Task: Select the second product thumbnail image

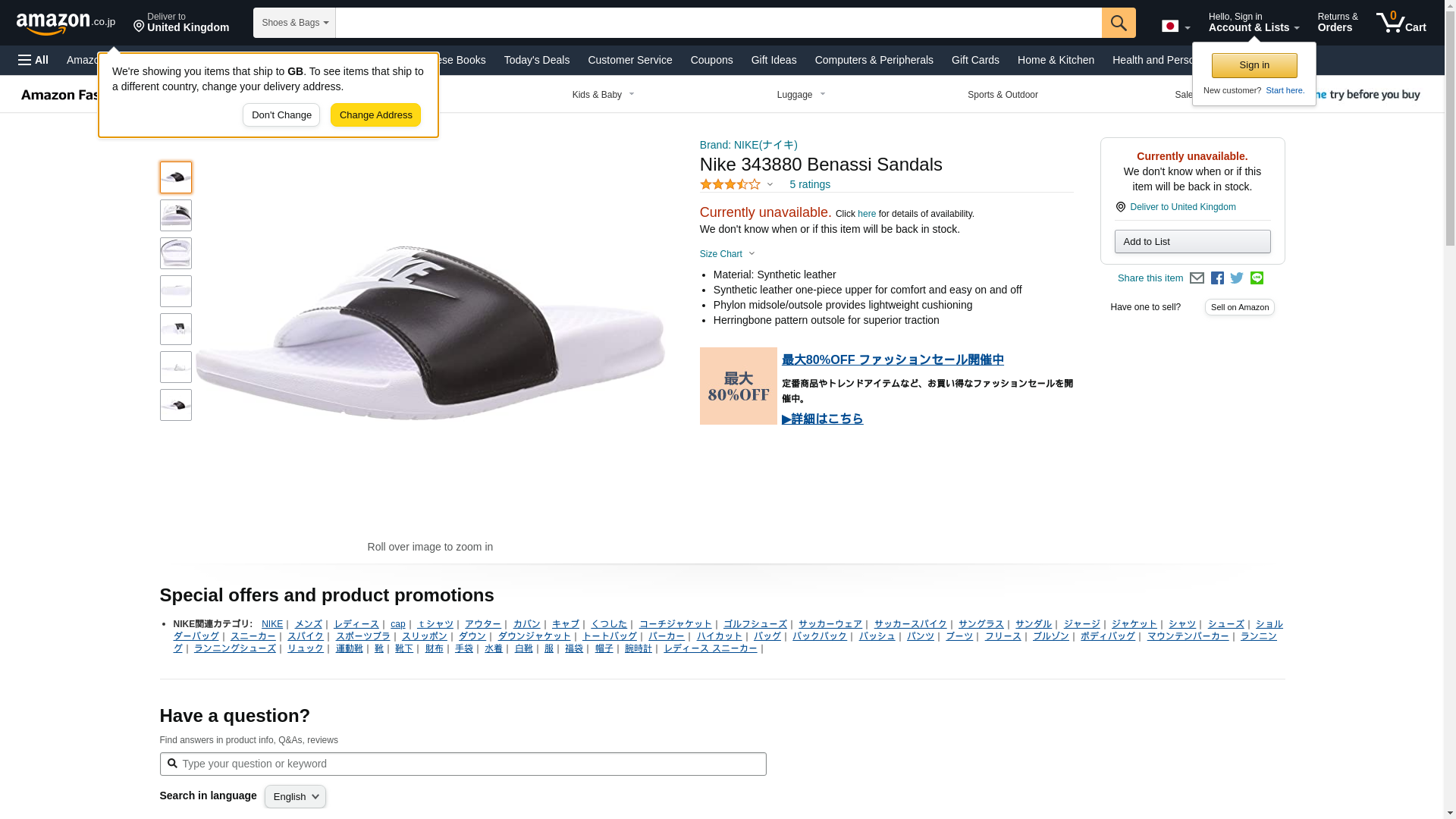Action: pyautogui.click(x=175, y=215)
